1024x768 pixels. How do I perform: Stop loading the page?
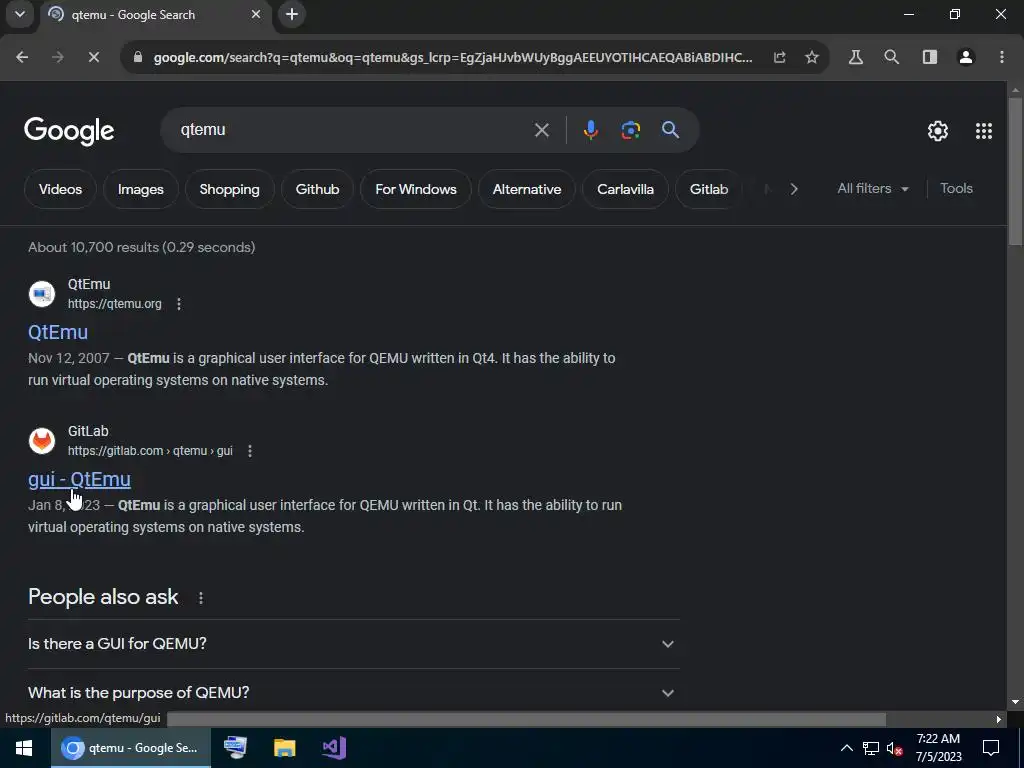[94, 57]
